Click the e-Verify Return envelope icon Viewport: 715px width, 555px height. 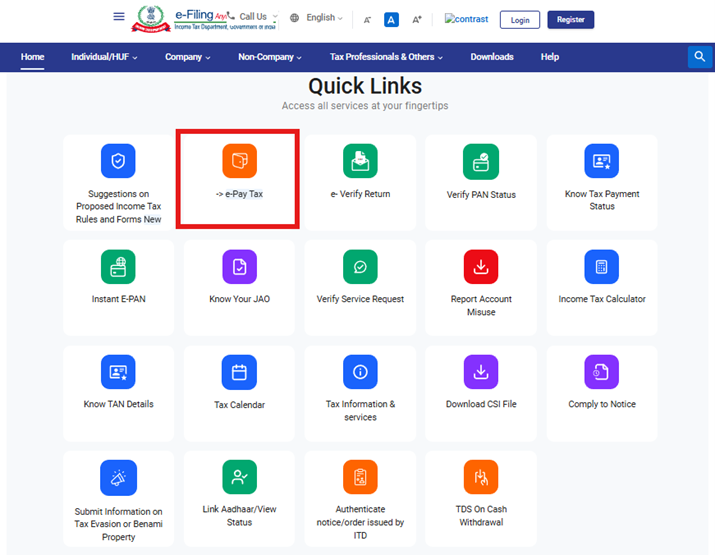(360, 161)
